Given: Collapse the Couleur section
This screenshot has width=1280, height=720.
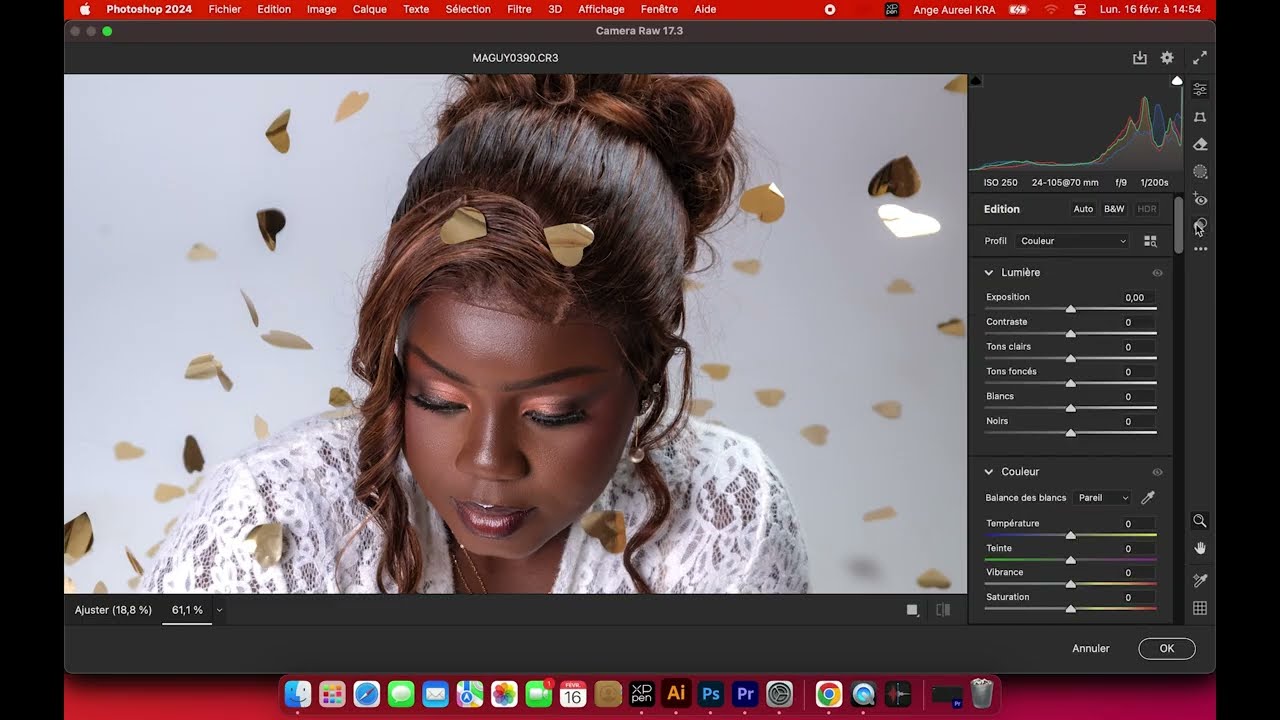Looking at the screenshot, I should (989, 471).
